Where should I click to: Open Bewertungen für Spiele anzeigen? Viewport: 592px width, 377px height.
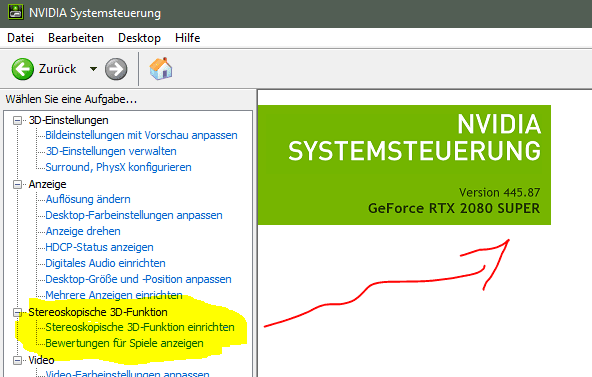coord(124,343)
